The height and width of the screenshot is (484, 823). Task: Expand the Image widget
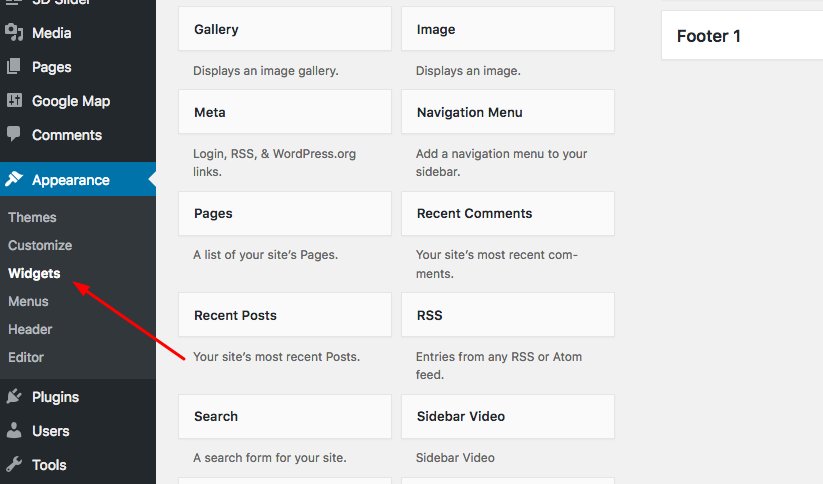click(x=508, y=29)
